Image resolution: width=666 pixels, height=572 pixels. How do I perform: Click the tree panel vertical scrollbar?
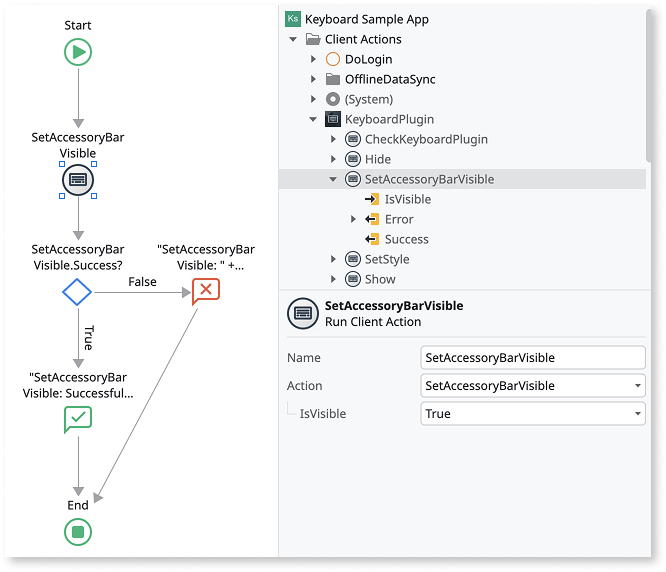pyautogui.click(x=648, y=85)
